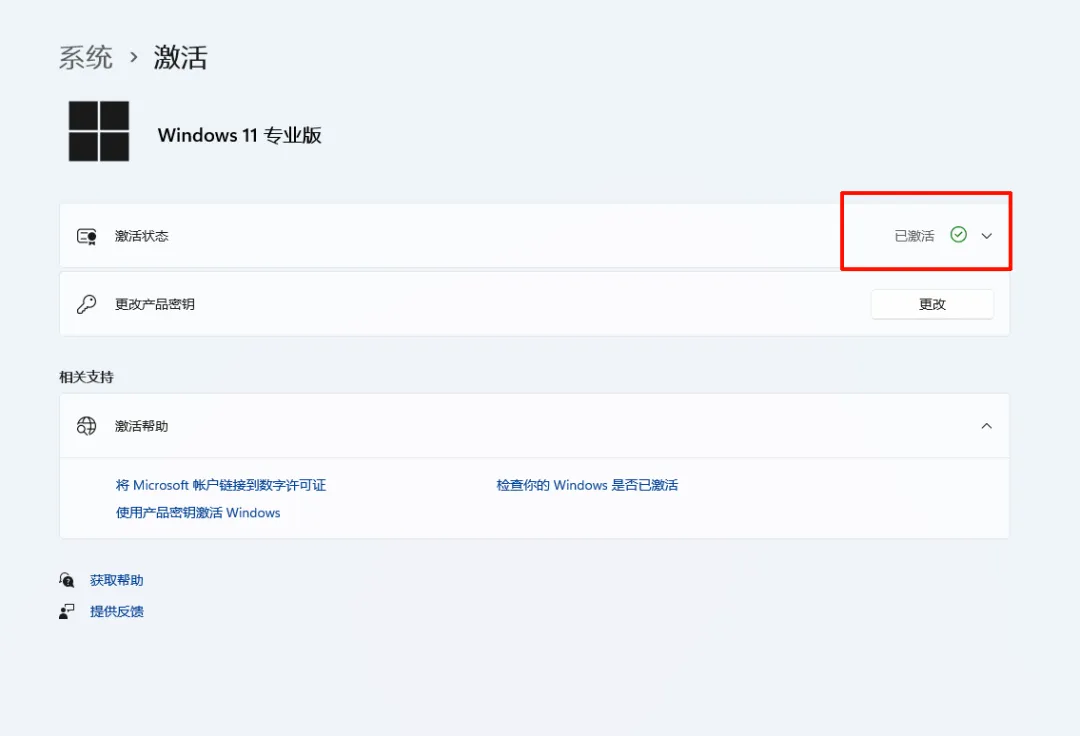Click the 激活状态 label

(141, 236)
